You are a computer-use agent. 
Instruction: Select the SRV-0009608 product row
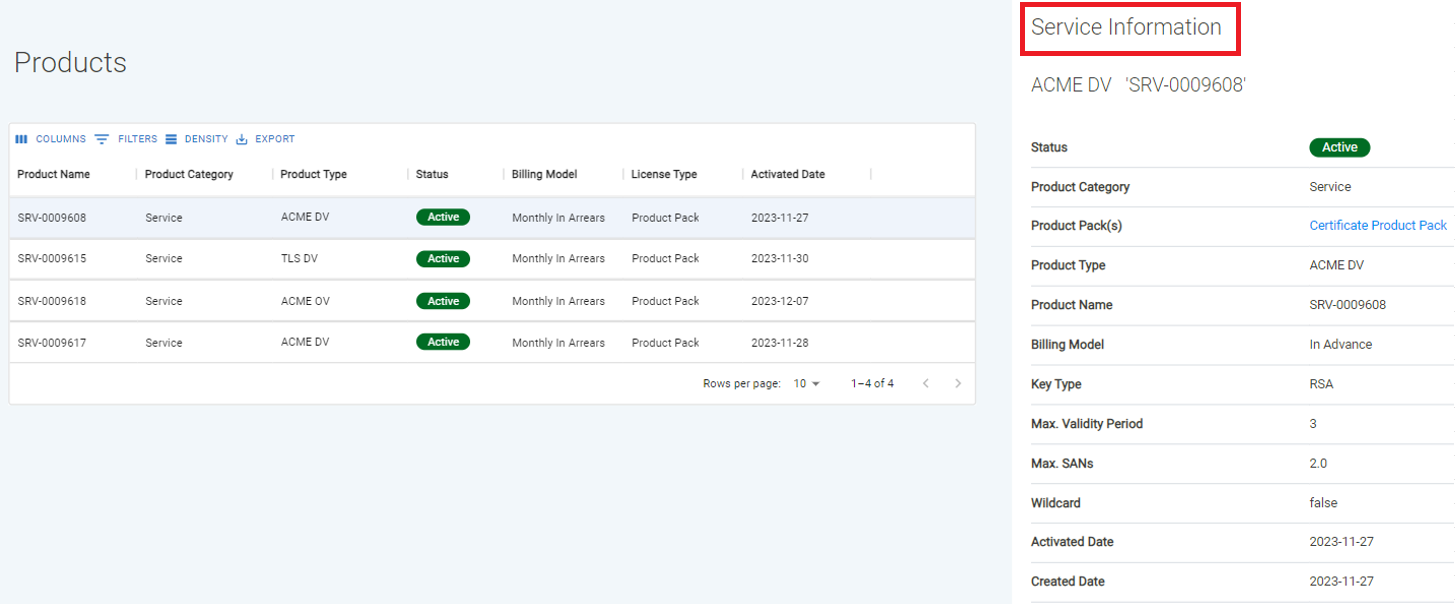52,217
